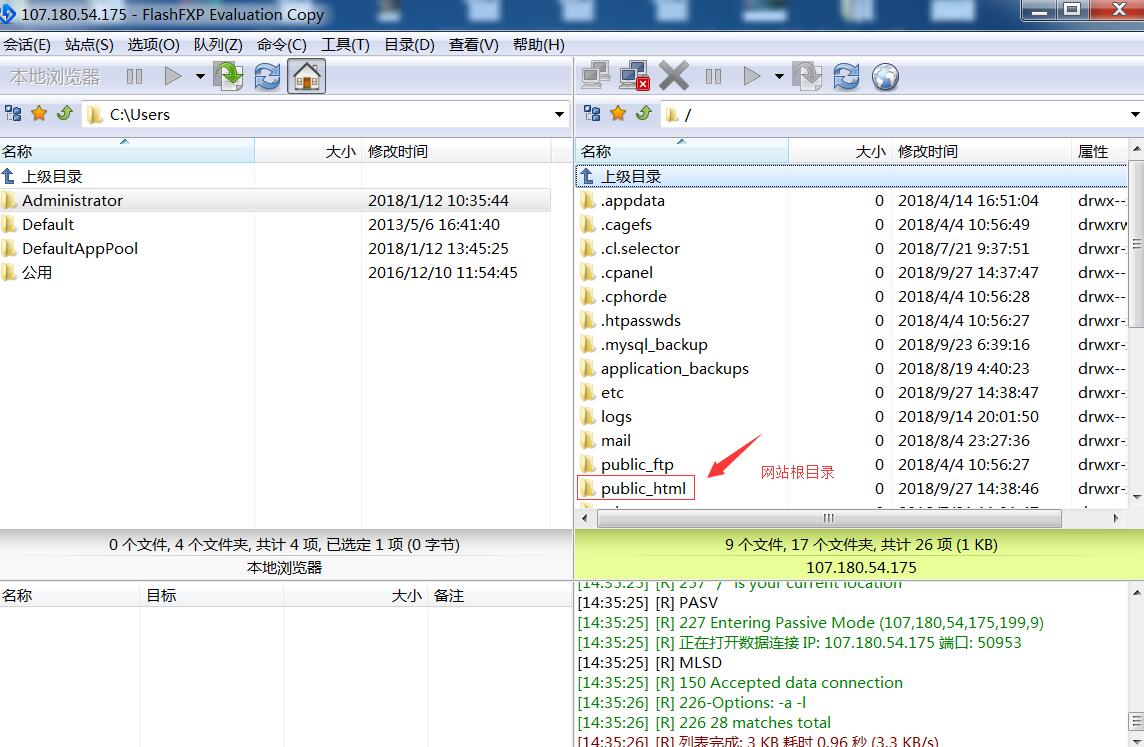Refresh the local browser pane listing
The height and width of the screenshot is (747, 1144).
click(267, 77)
